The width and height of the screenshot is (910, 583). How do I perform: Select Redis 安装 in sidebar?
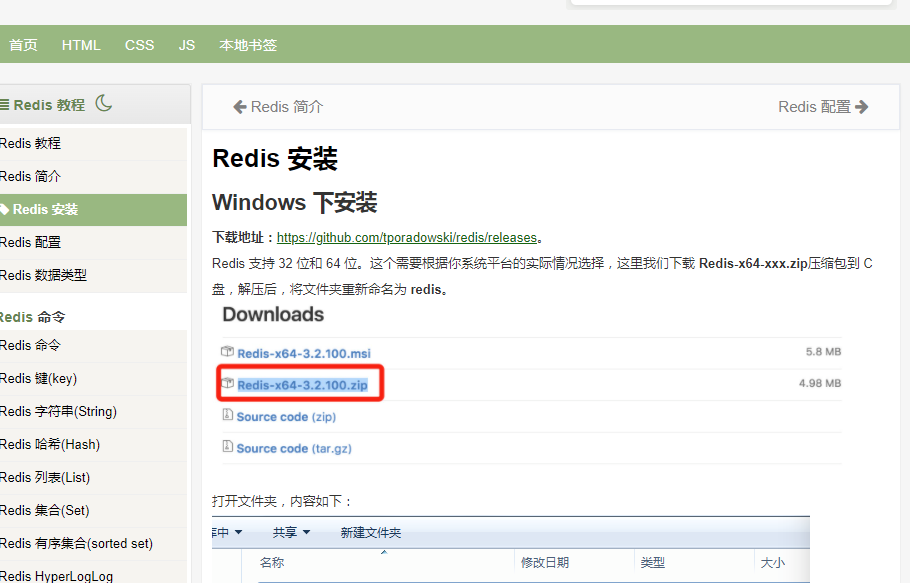coord(93,209)
